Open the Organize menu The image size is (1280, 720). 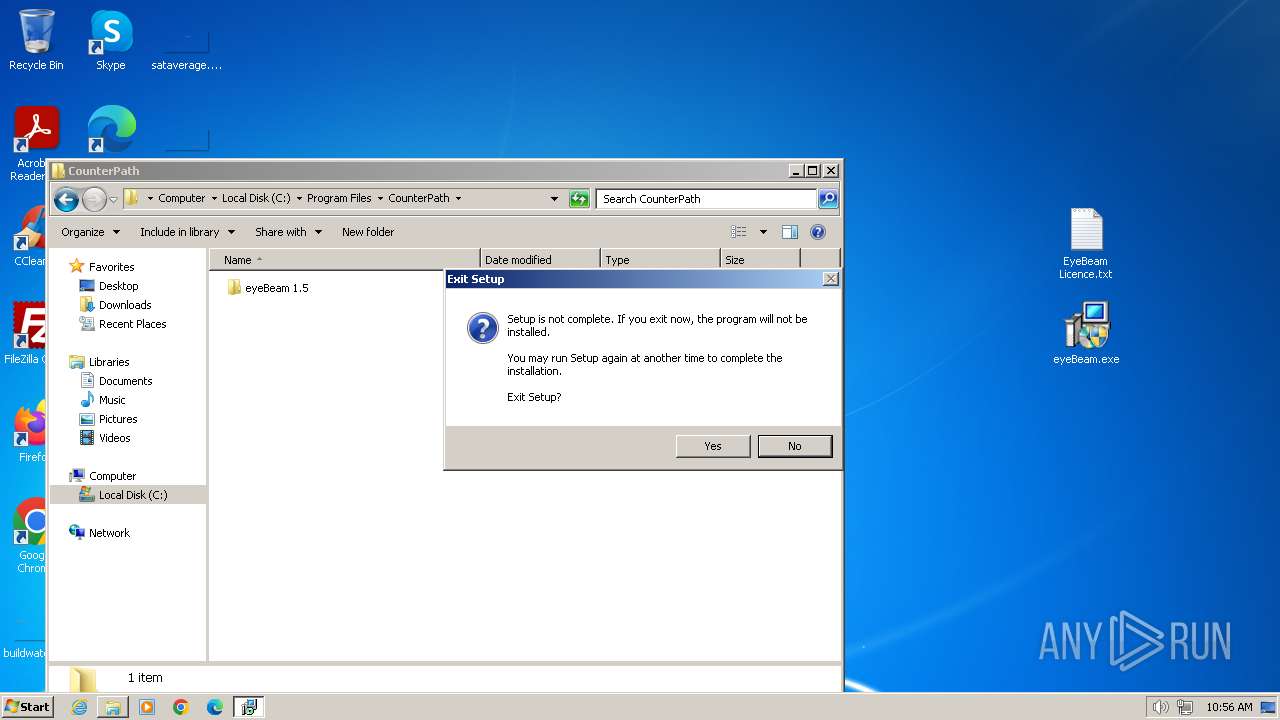pyautogui.click(x=90, y=232)
